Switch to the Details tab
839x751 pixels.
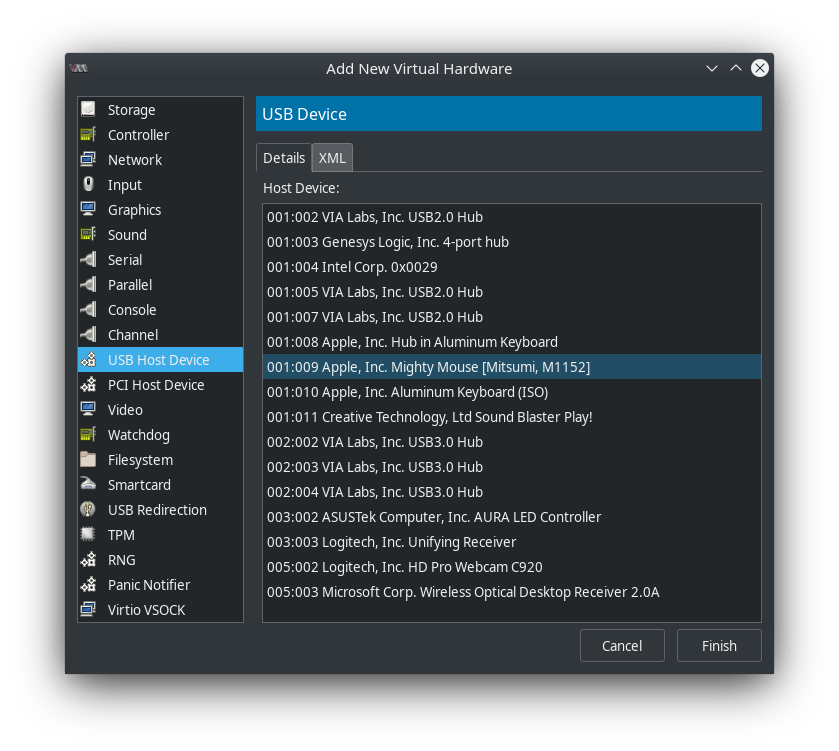click(x=284, y=158)
